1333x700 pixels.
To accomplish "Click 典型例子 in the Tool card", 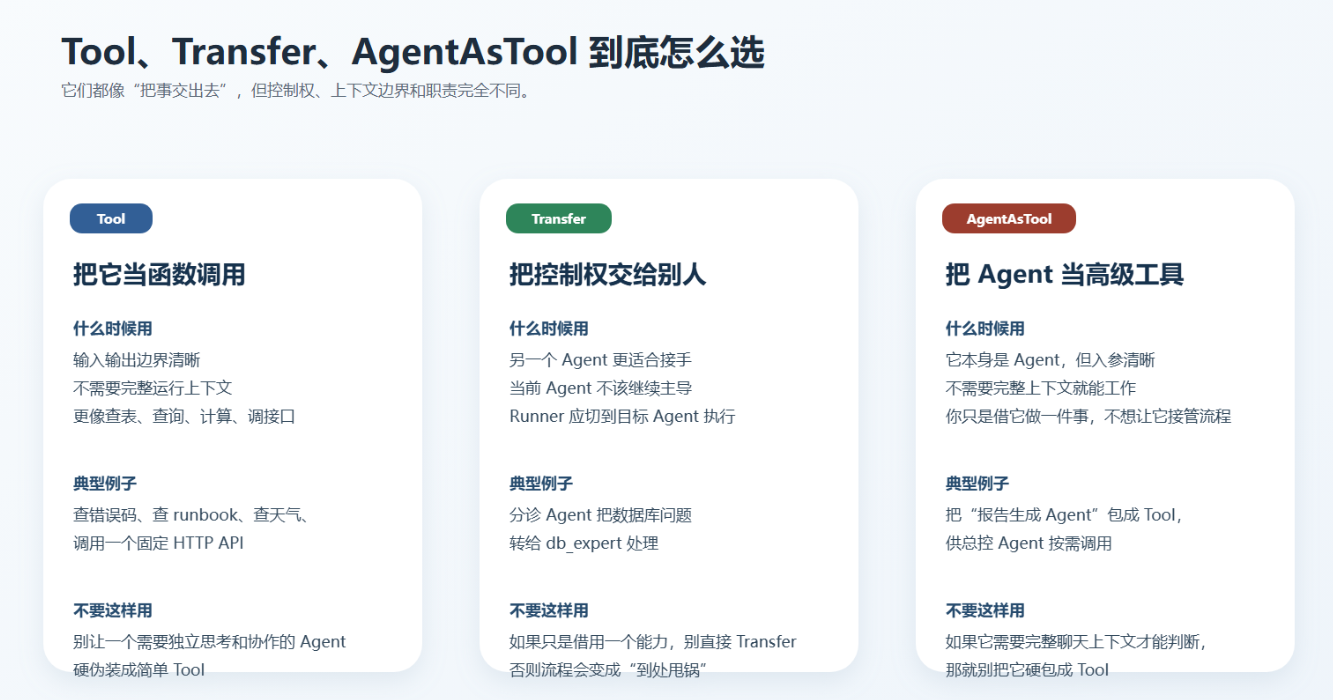I will (x=105, y=484).
